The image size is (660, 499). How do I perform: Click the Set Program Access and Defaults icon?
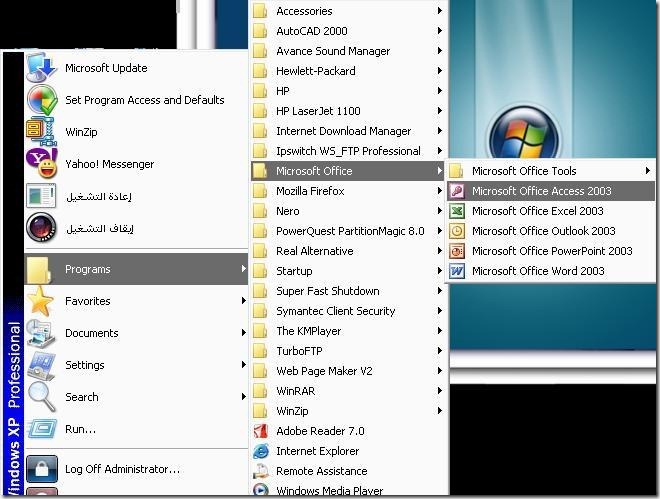(42, 100)
